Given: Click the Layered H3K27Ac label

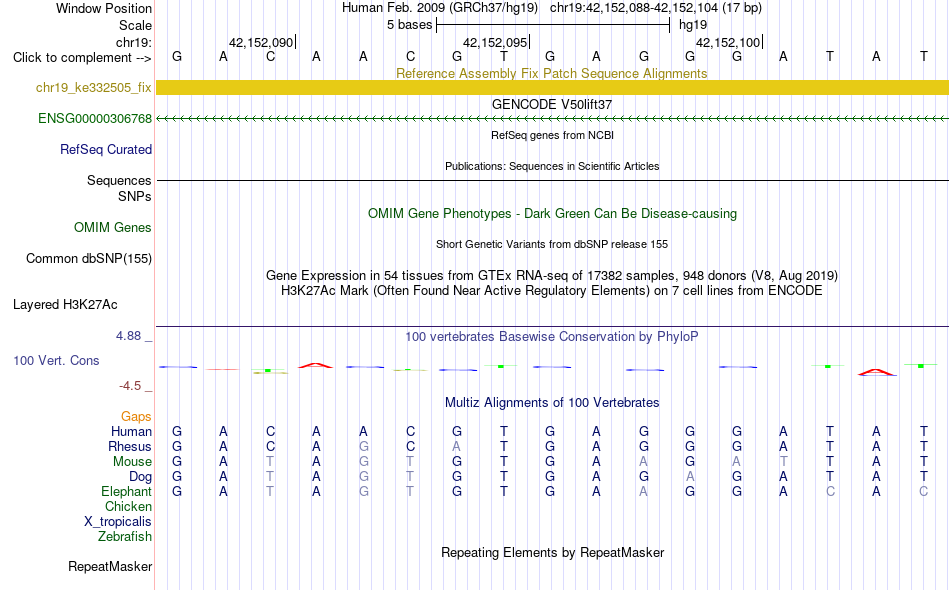Looking at the screenshot, I should [x=65, y=305].
